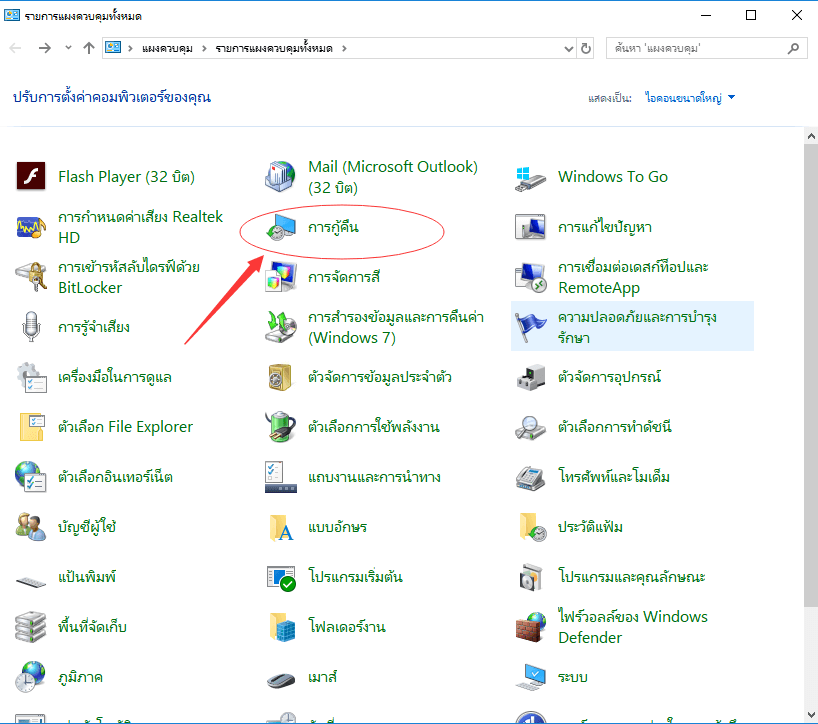Image resolution: width=818 pixels, height=724 pixels.
Task: Click the vertical scrollbar on the right
Action: pyautogui.click(x=810, y=400)
